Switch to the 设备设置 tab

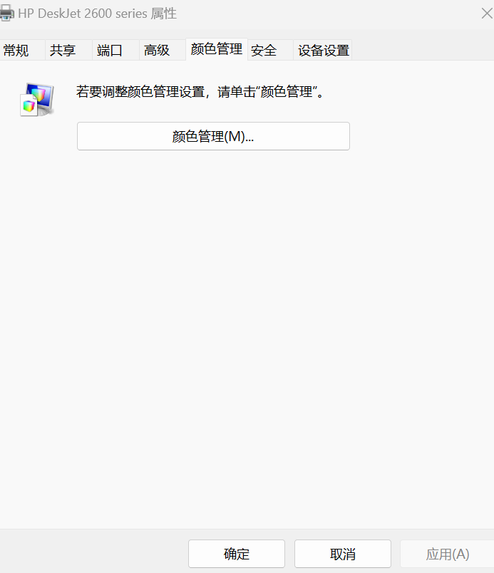(323, 50)
